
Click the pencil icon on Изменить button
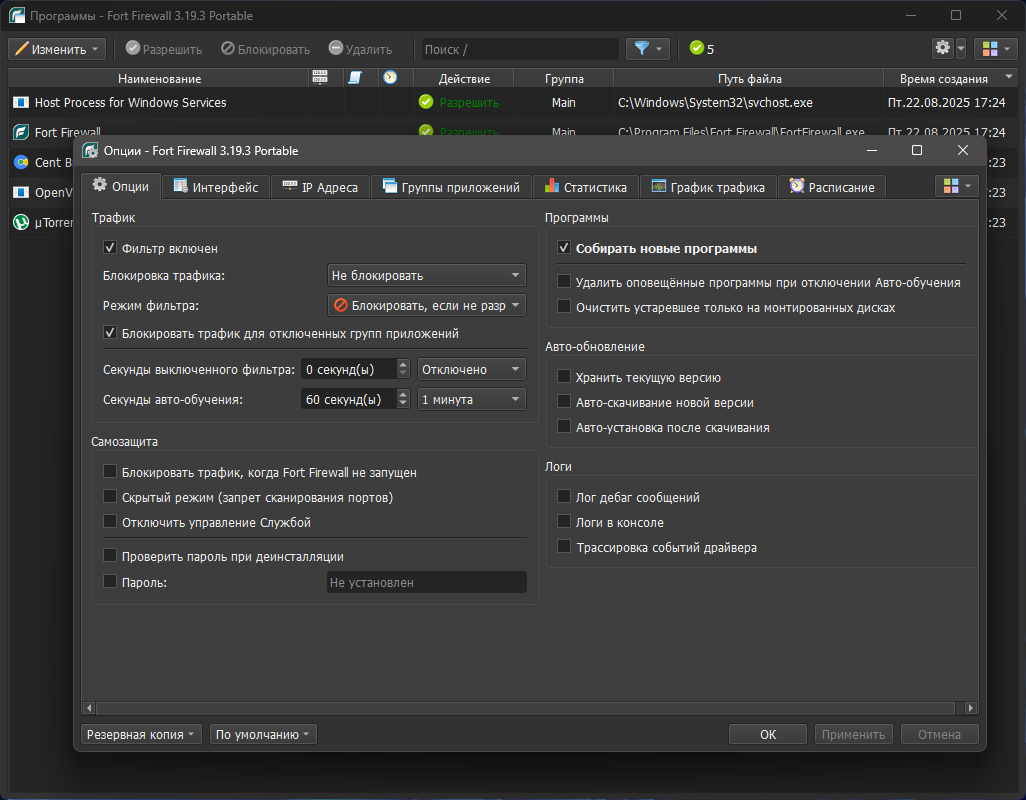[x=22, y=49]
